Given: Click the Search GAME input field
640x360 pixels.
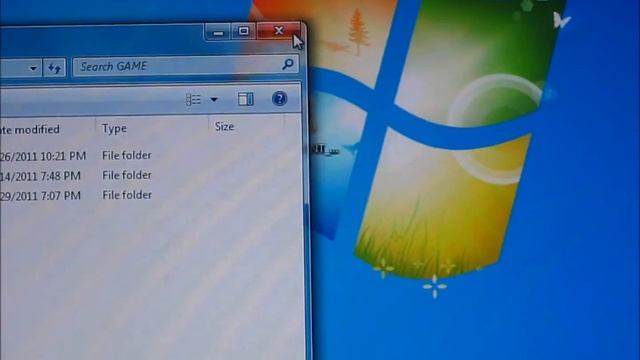Looking at the screenshot, I should point(186,66).
